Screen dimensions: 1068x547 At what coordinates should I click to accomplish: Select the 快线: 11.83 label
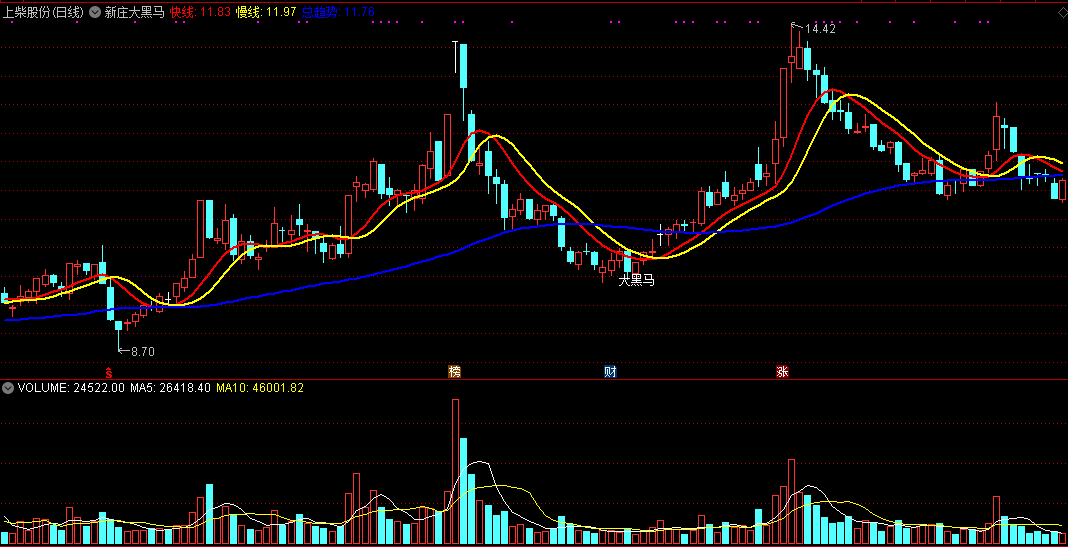201,12
